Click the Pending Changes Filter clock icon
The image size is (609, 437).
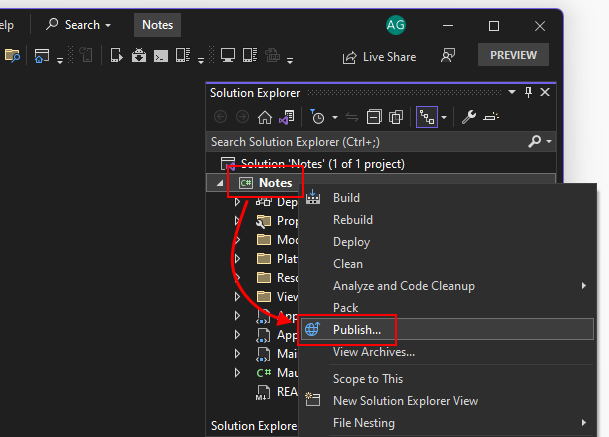click(x=317, y=117)
